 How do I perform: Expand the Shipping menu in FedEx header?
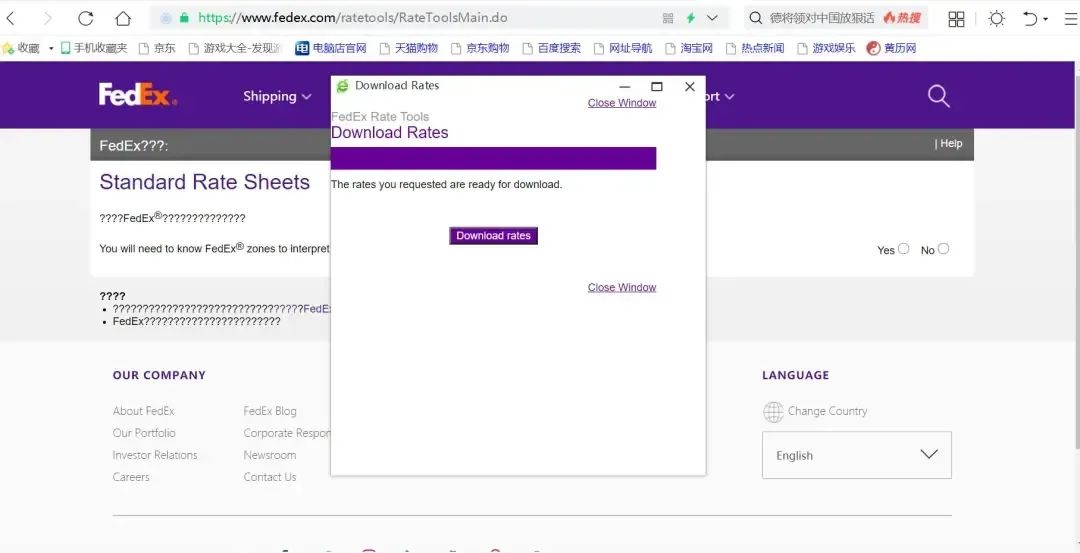tap(277, 96)
